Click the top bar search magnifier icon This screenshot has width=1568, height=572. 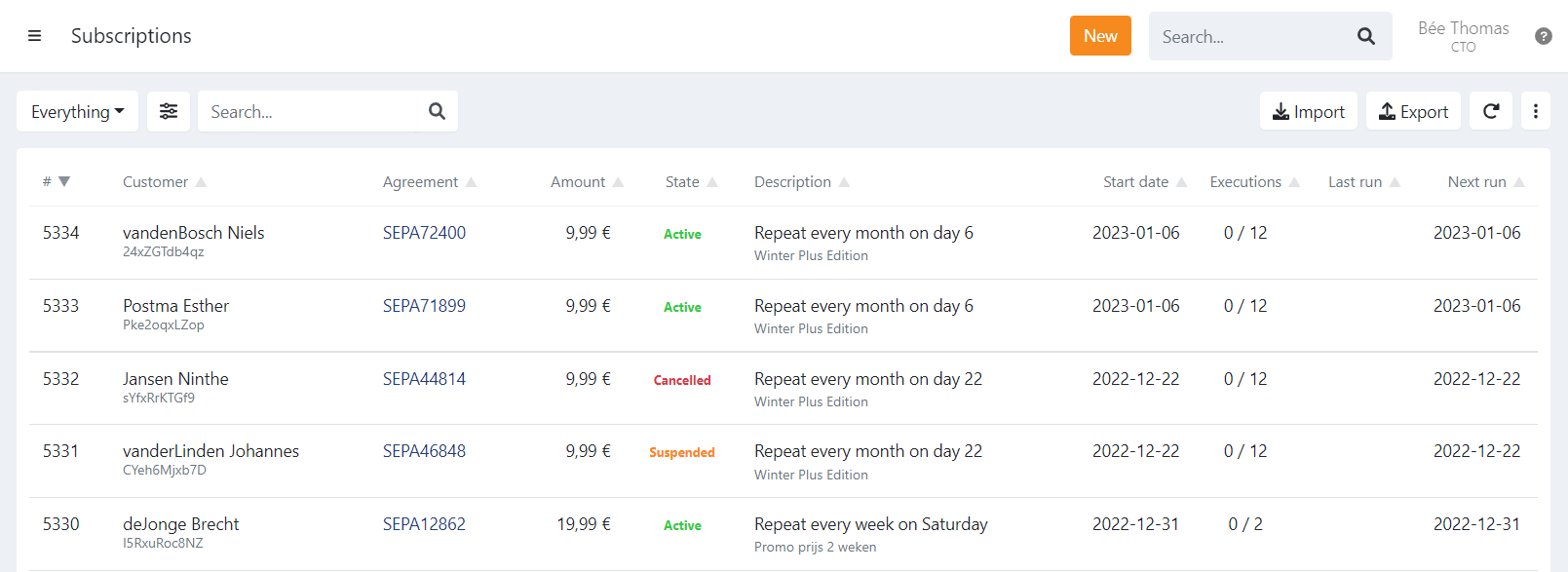(1365, 36)
